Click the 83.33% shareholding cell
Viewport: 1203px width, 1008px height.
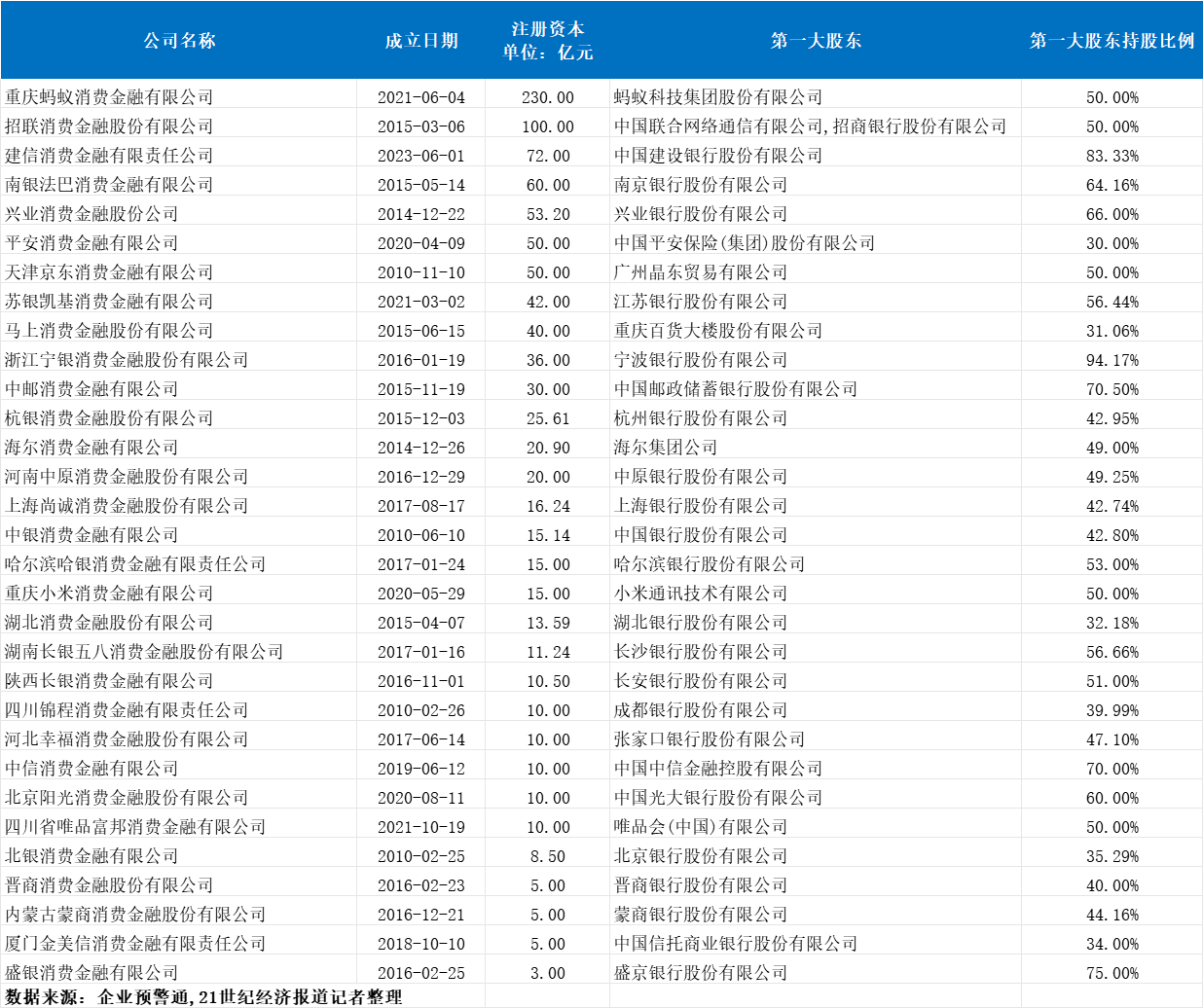tap(1112, 156)
